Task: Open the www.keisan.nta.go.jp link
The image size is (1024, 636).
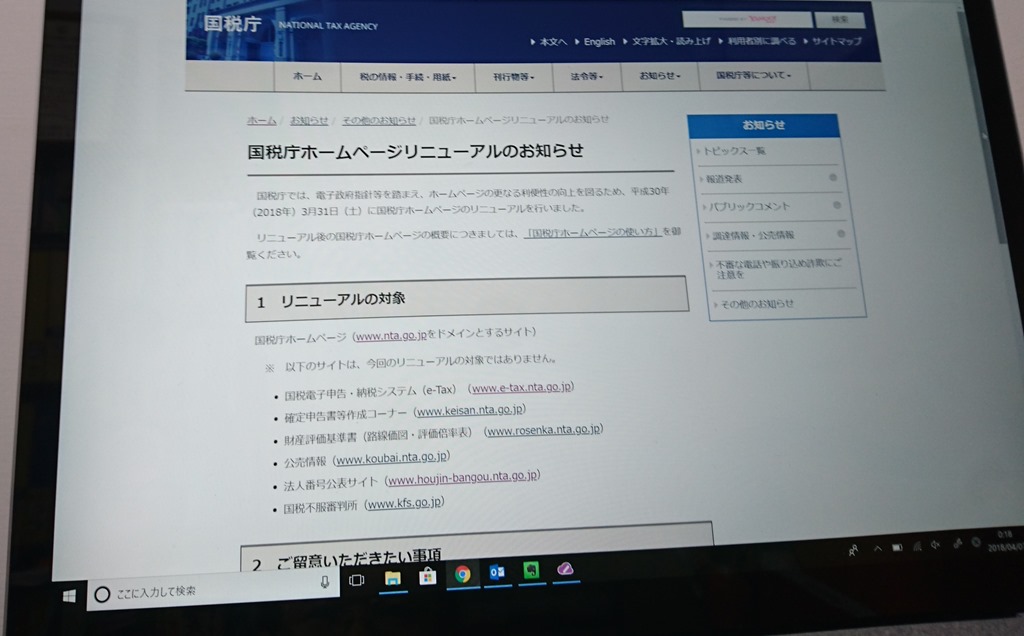Action: 470,411
